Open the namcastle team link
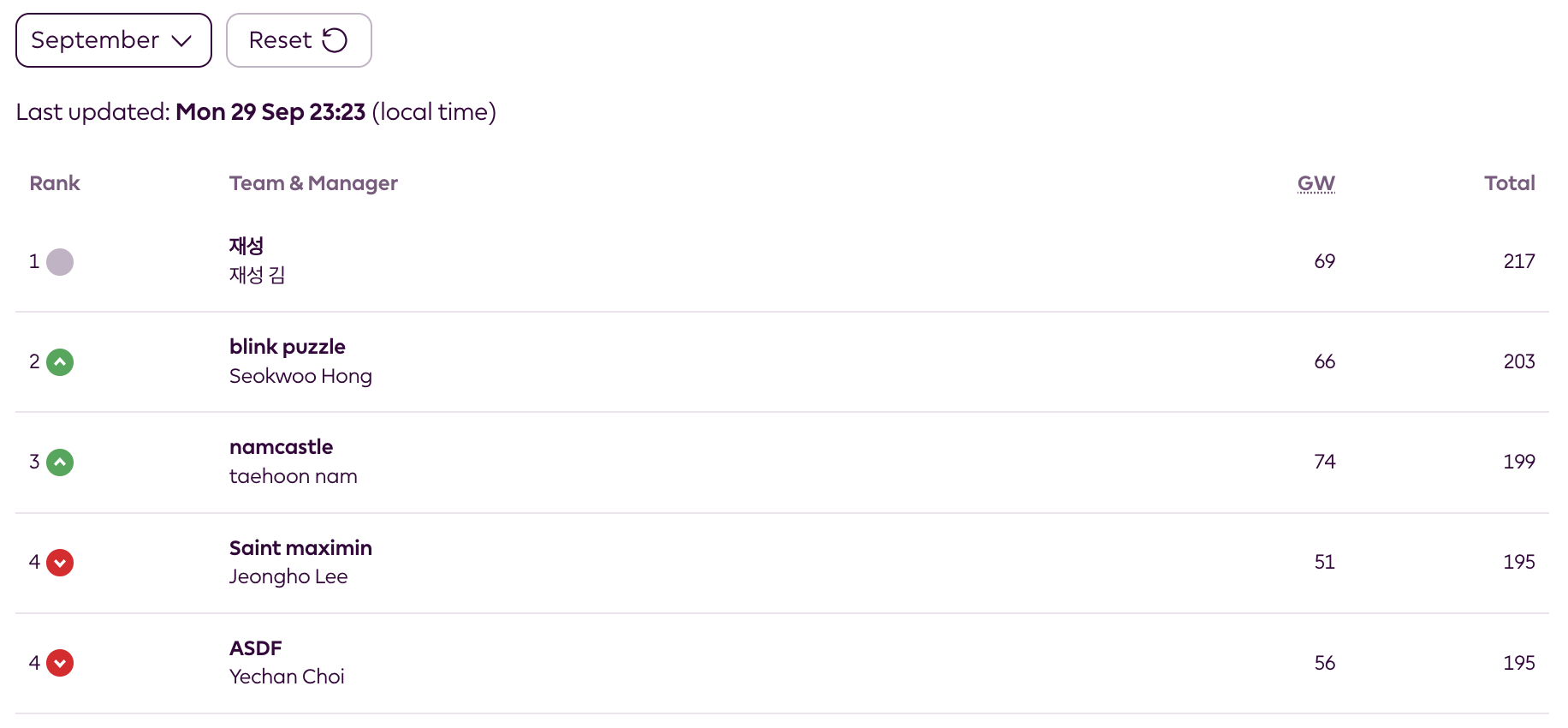The height and width of the screenshot is (728, 1568). [281, 447]
